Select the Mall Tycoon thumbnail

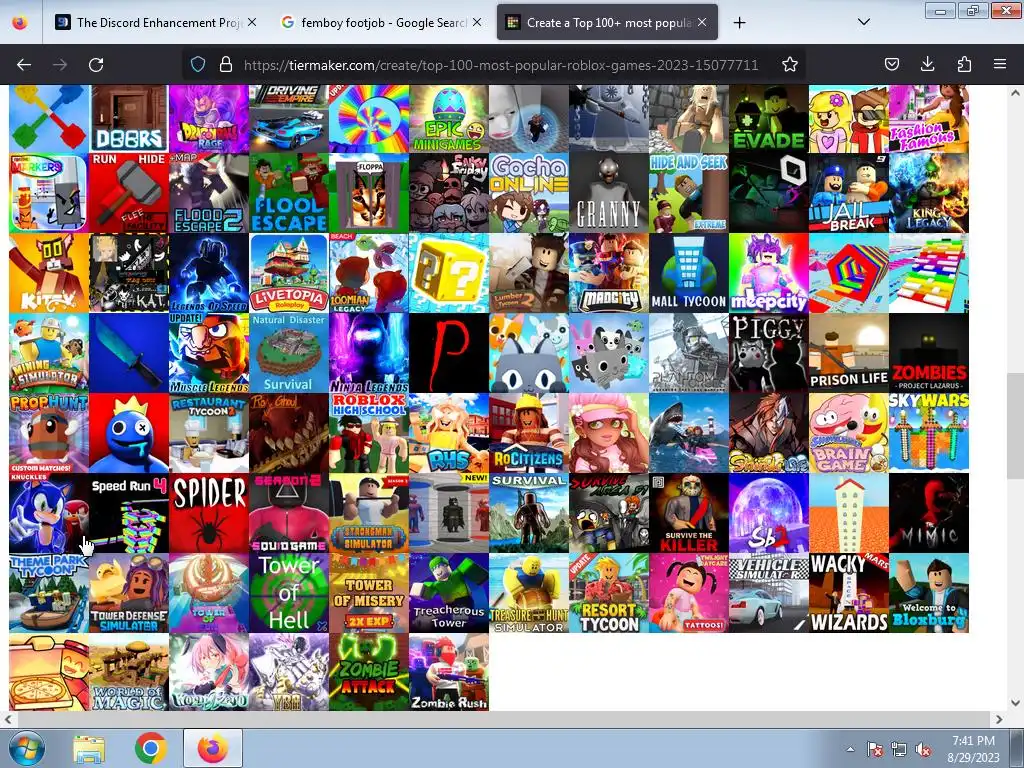point(688,273)
